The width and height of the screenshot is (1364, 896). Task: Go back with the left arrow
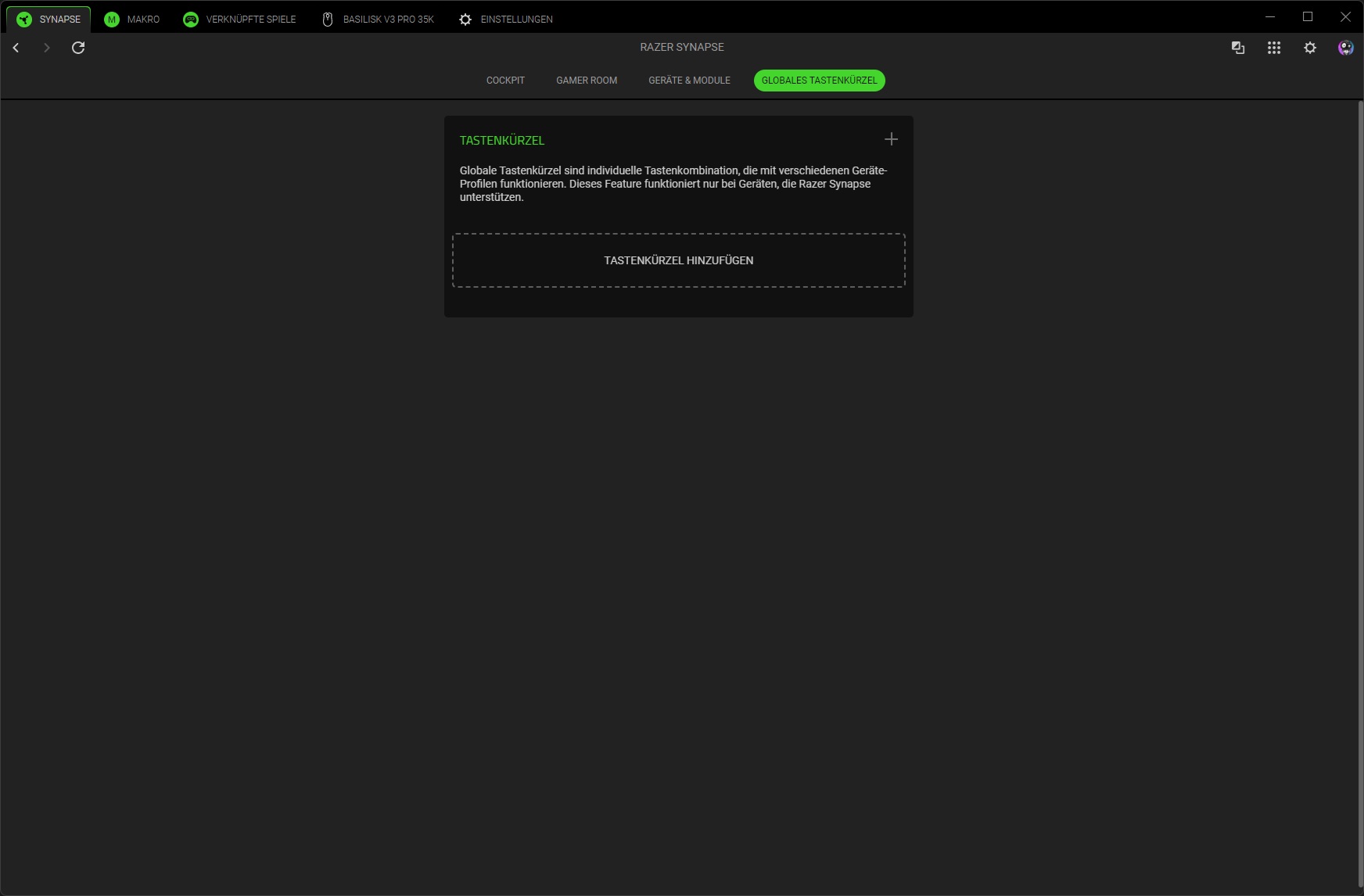[16, 48]
